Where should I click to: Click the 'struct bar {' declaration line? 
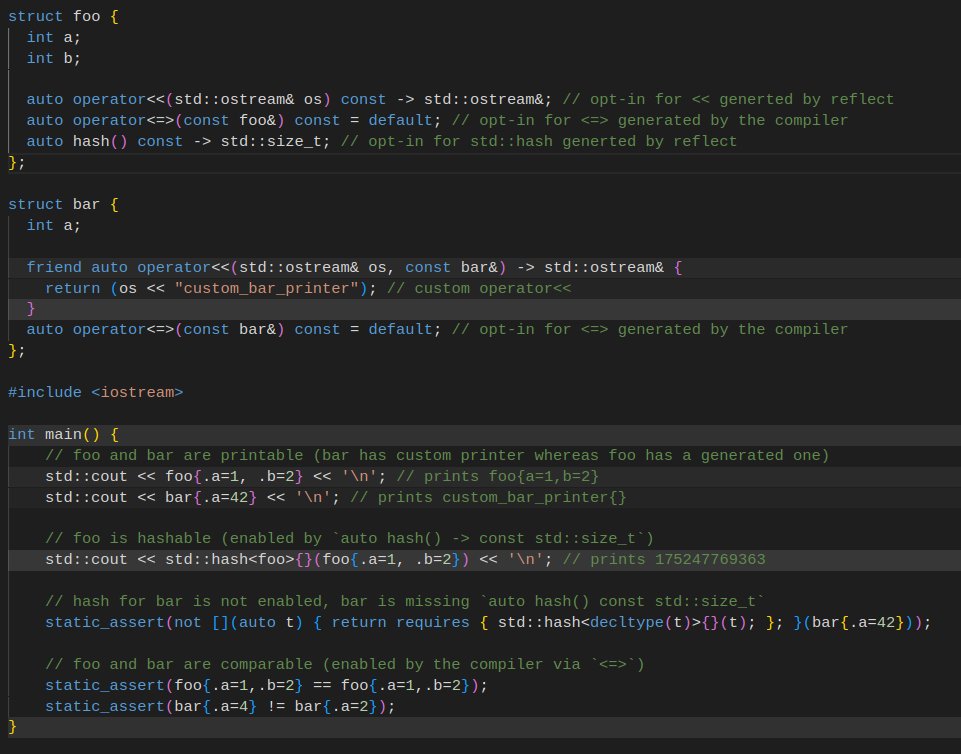63,205
